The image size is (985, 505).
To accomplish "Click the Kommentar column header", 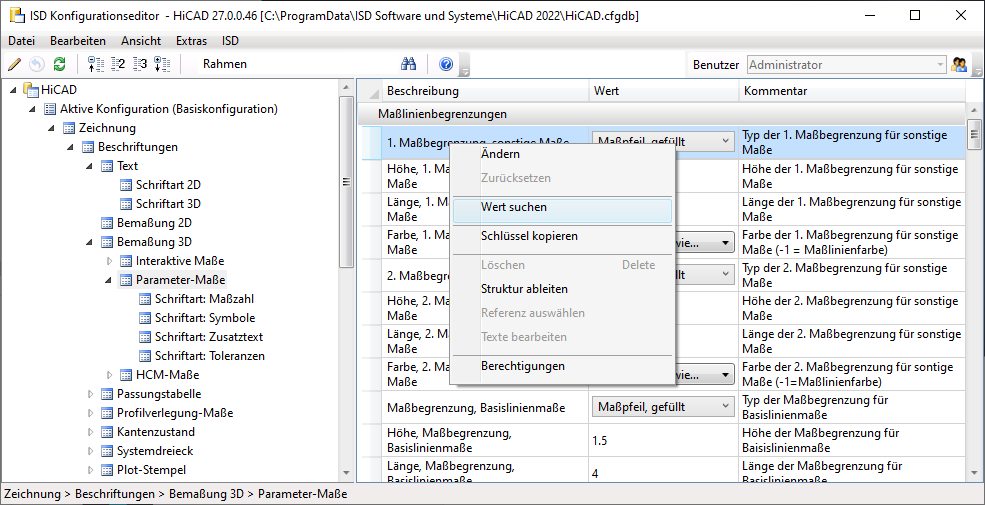I will [x=774, y=91].
